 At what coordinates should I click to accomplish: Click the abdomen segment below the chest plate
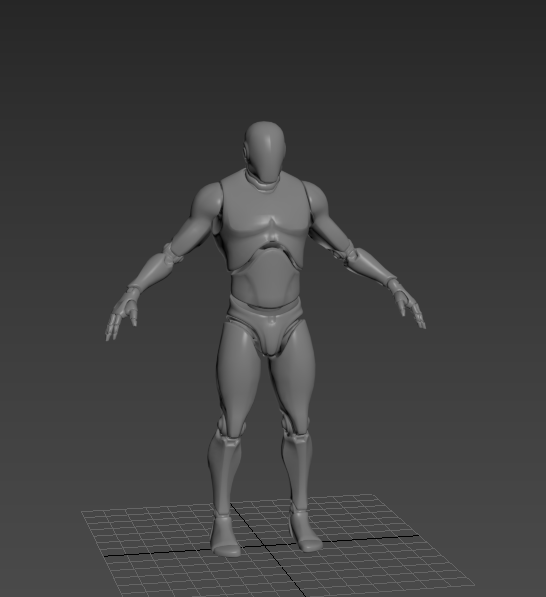tap(265, 279)
